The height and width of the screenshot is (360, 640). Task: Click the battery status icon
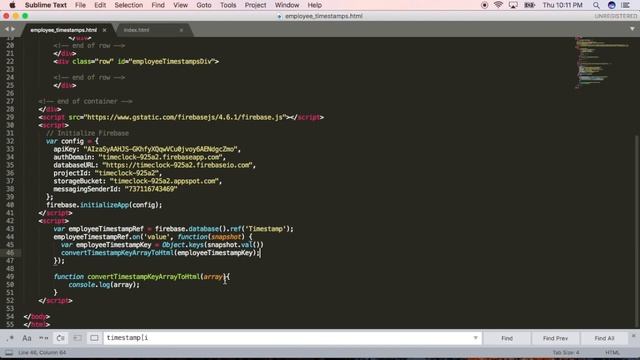(x=529, y=5)
